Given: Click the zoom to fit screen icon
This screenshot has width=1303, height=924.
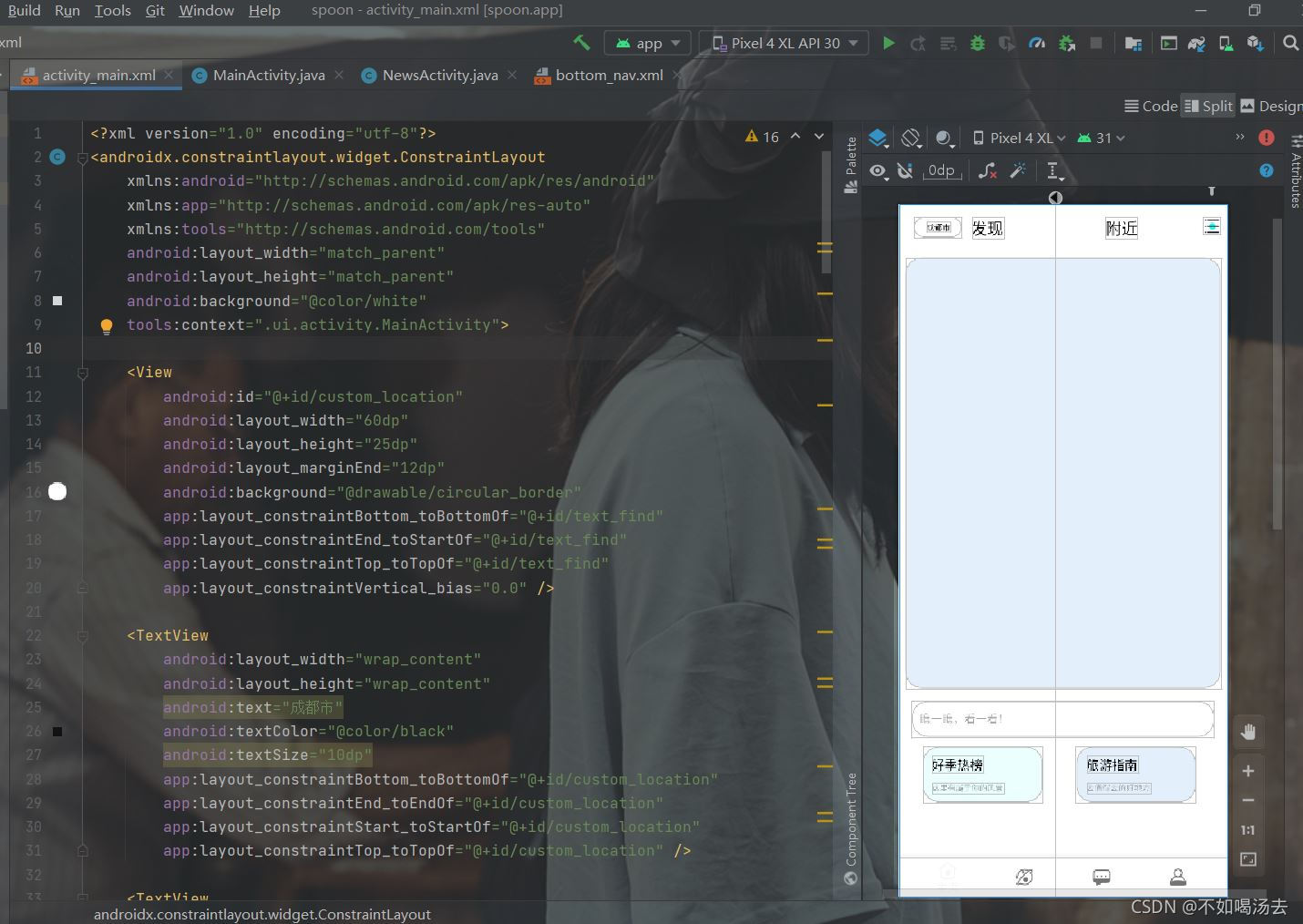Looking at the screenshot, I should point(1248,859).
